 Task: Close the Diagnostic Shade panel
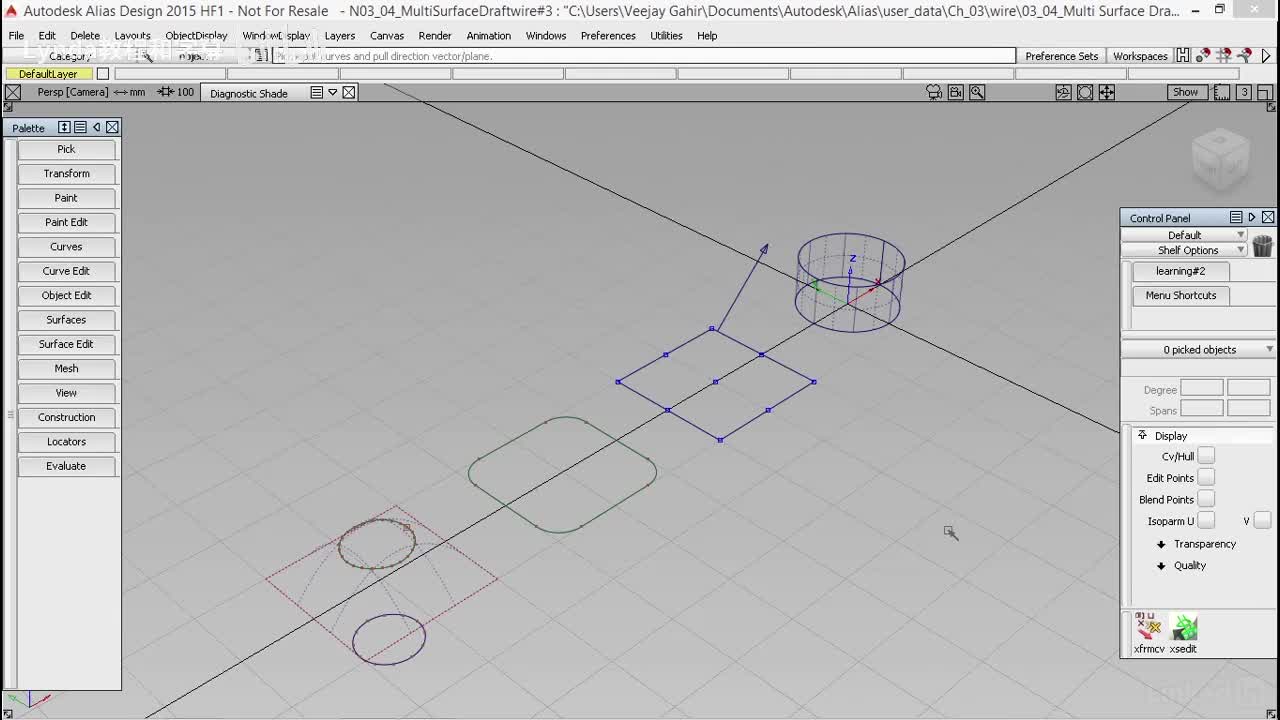point(349,92)
